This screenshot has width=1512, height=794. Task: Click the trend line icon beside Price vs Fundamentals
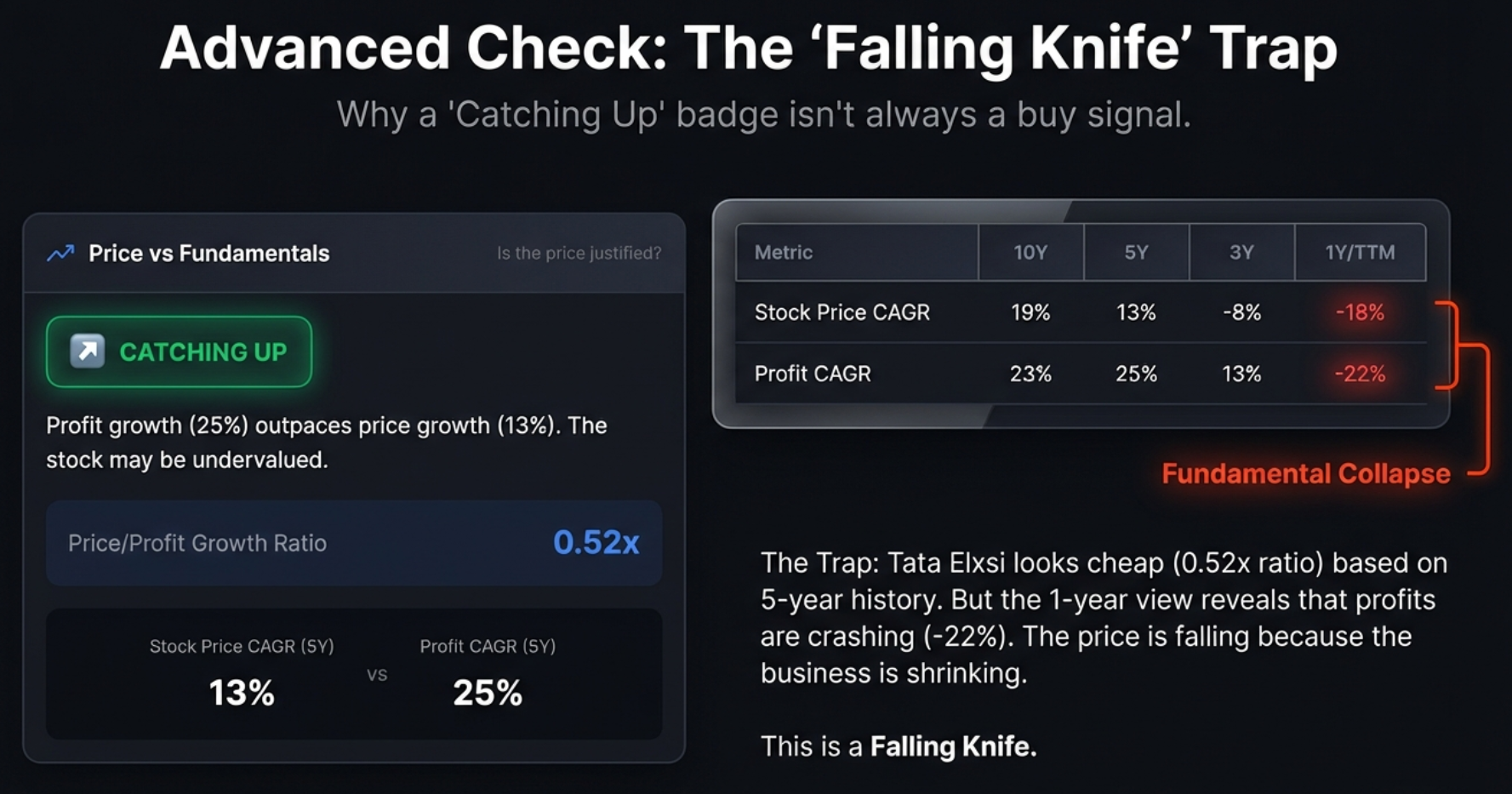(60, 254)
